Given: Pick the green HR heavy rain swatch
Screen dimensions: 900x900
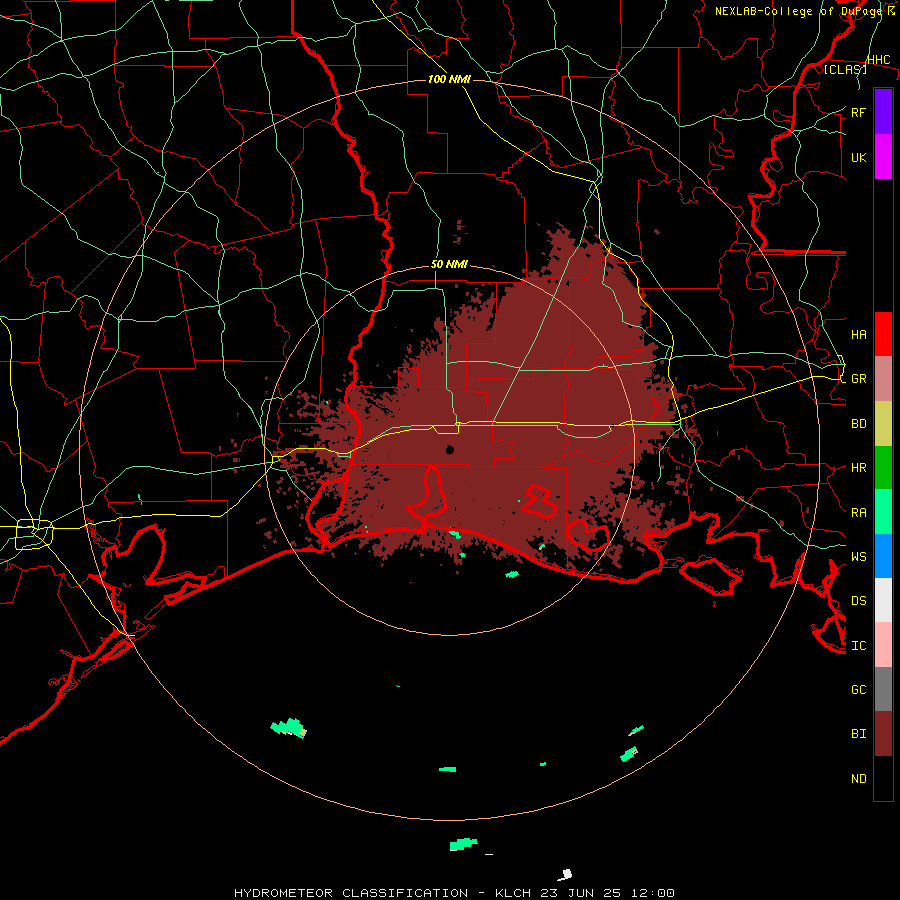Looking at the screenshot, I should pos(883,468).
